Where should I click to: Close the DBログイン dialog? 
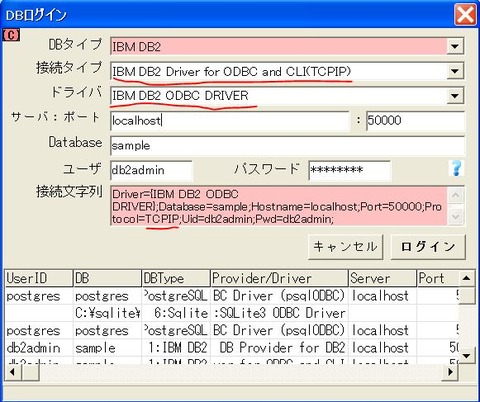[465, 15]
